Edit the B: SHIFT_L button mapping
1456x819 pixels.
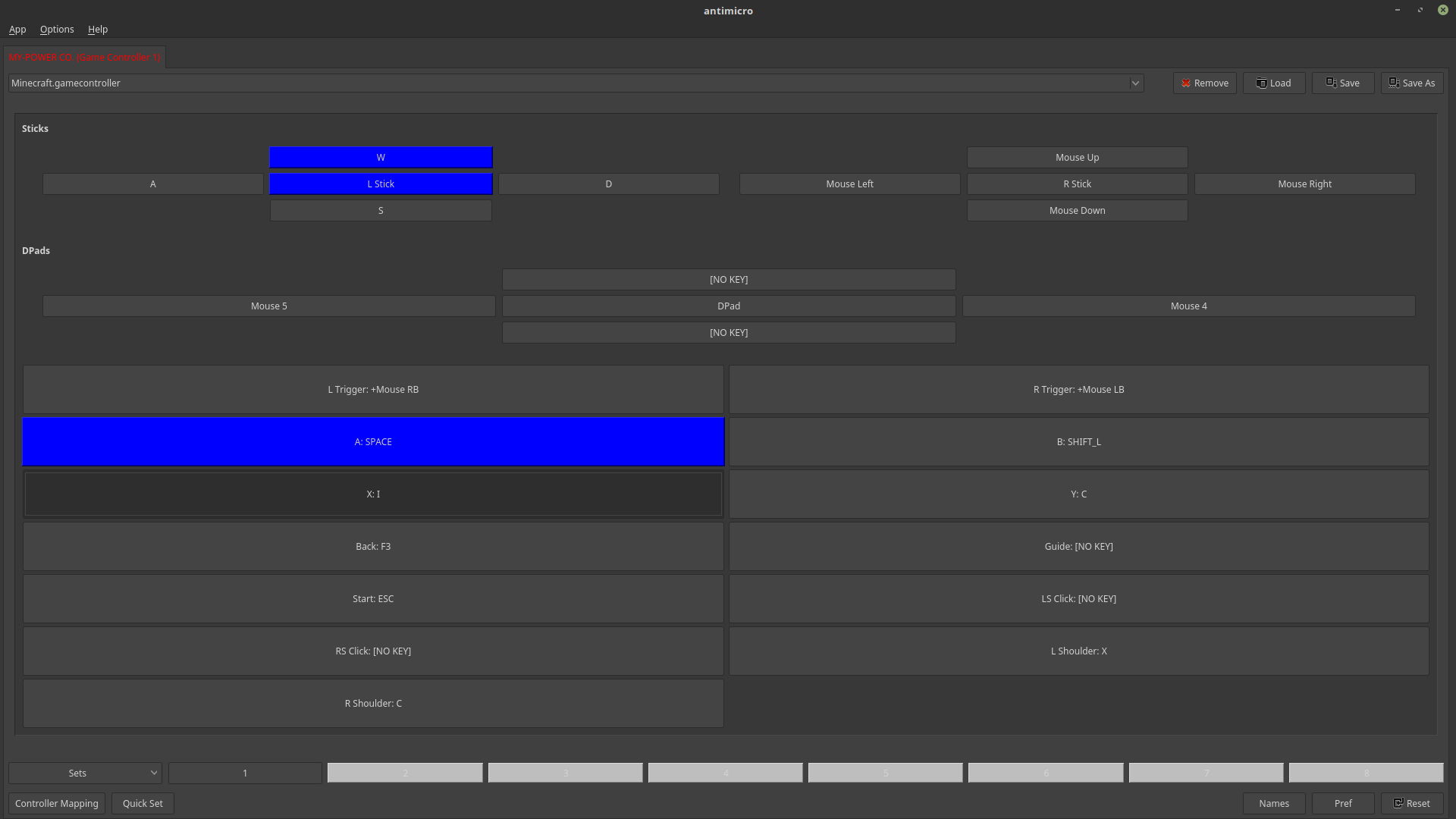[x=1078, y=441]
